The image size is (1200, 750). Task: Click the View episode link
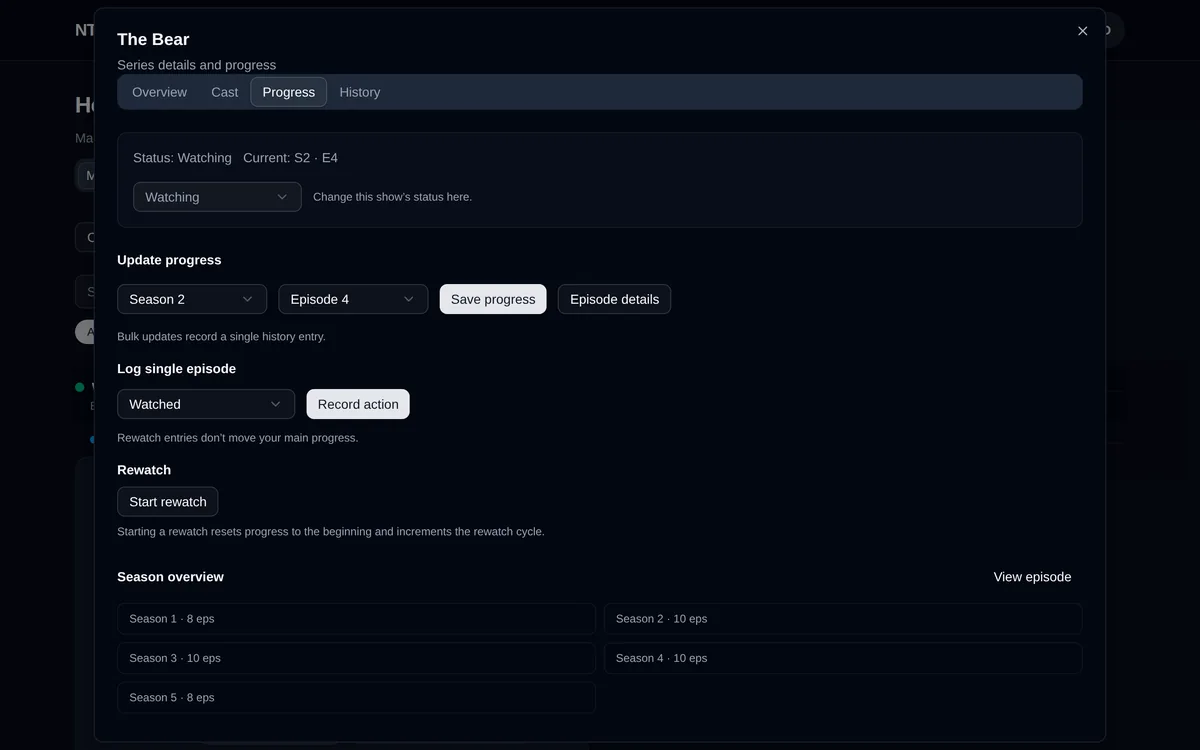tap(1032, 577)
